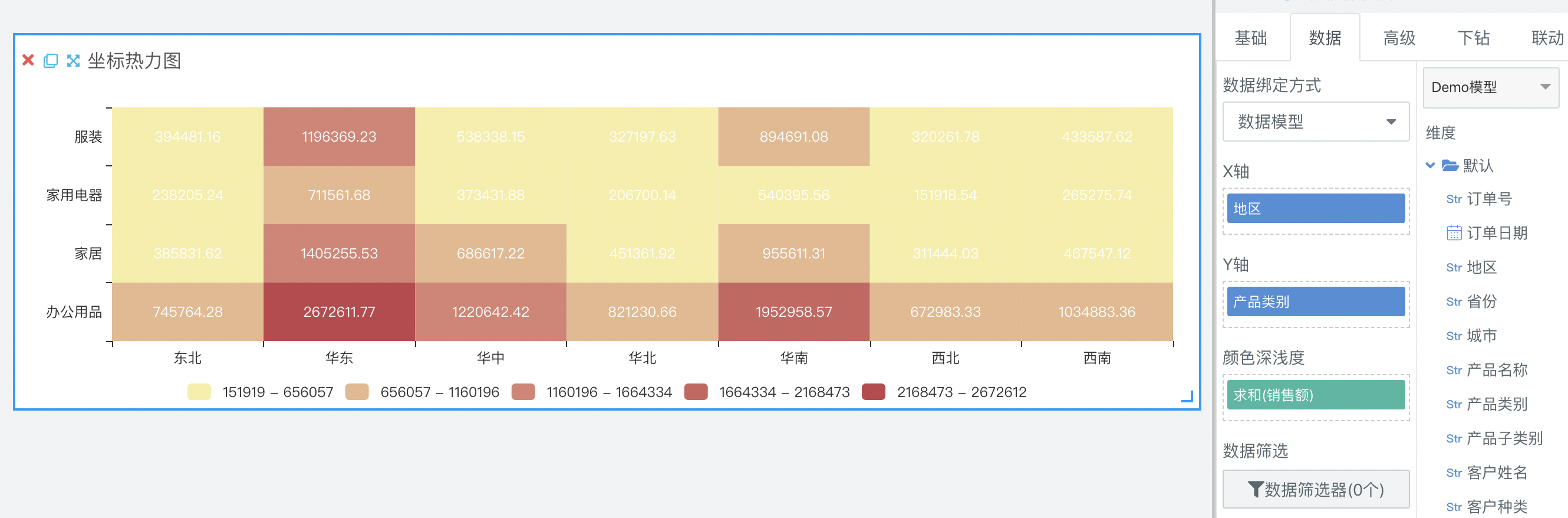Viewport: 1568px width, 518px height.
Task: Click the Str type icon beside 城市
Action: (x=1454, y=336)
